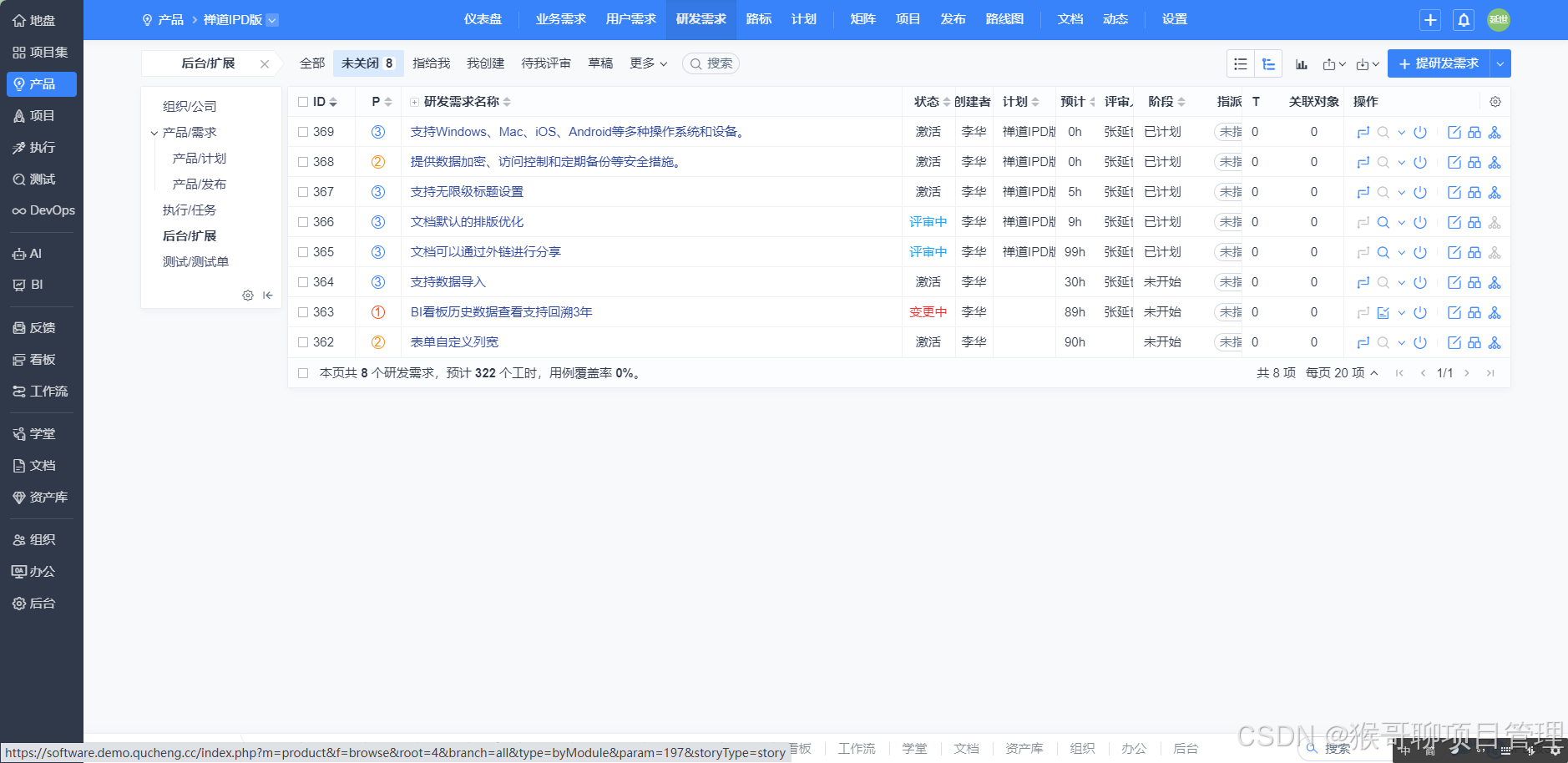Viewport: 1568px width, 763px height.
Task: Switch to flat list view icon
Action: (1241, 63)
